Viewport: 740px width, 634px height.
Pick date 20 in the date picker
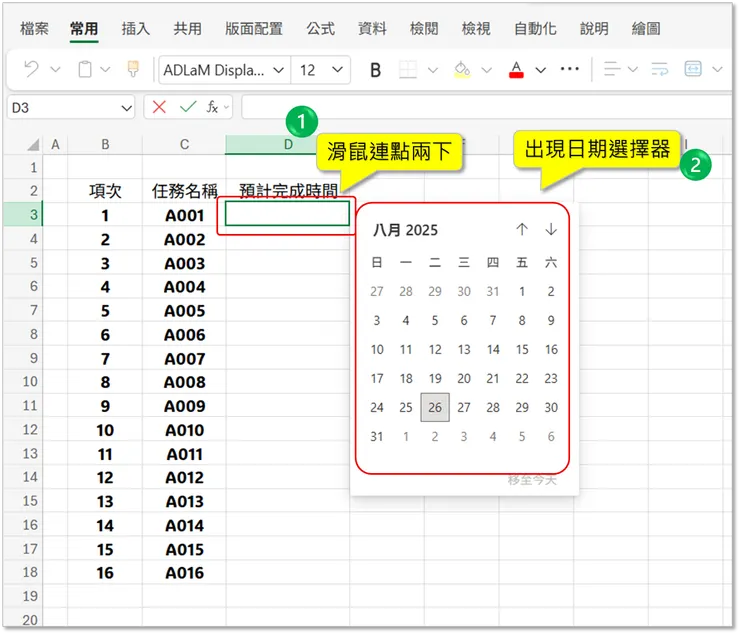[x=464, y=379]
